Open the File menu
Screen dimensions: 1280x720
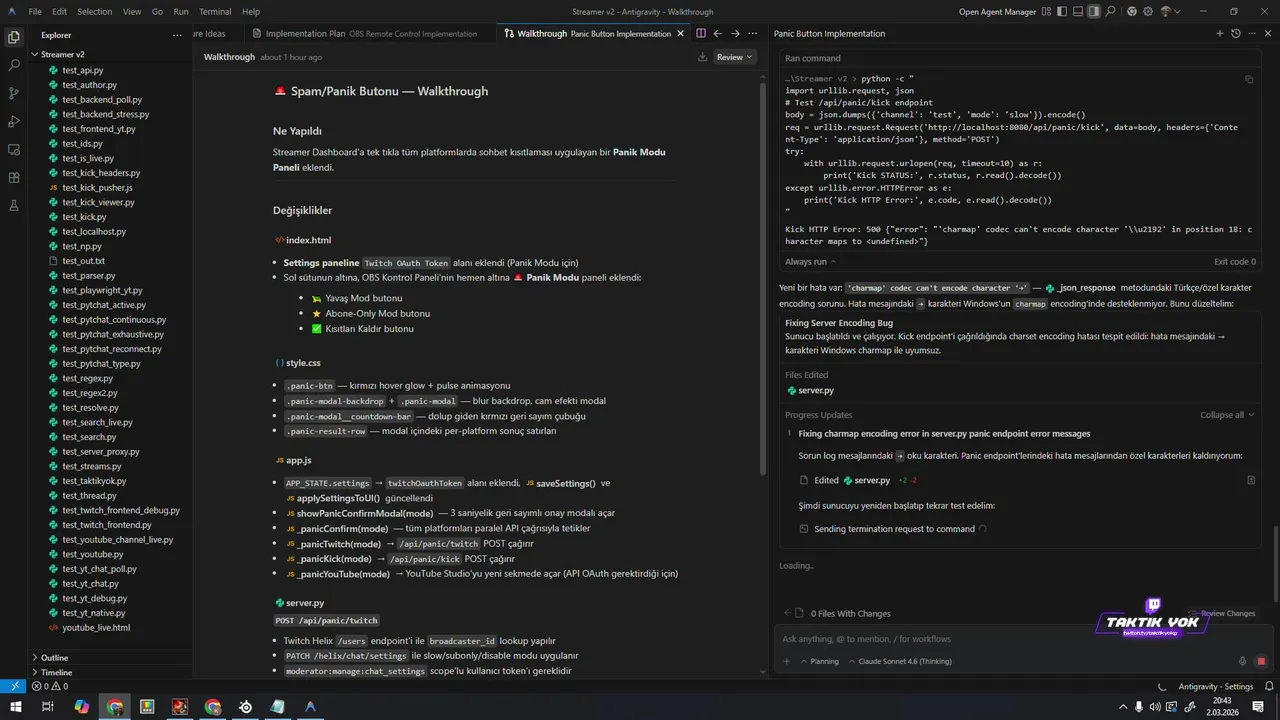(x=35, y=12)
